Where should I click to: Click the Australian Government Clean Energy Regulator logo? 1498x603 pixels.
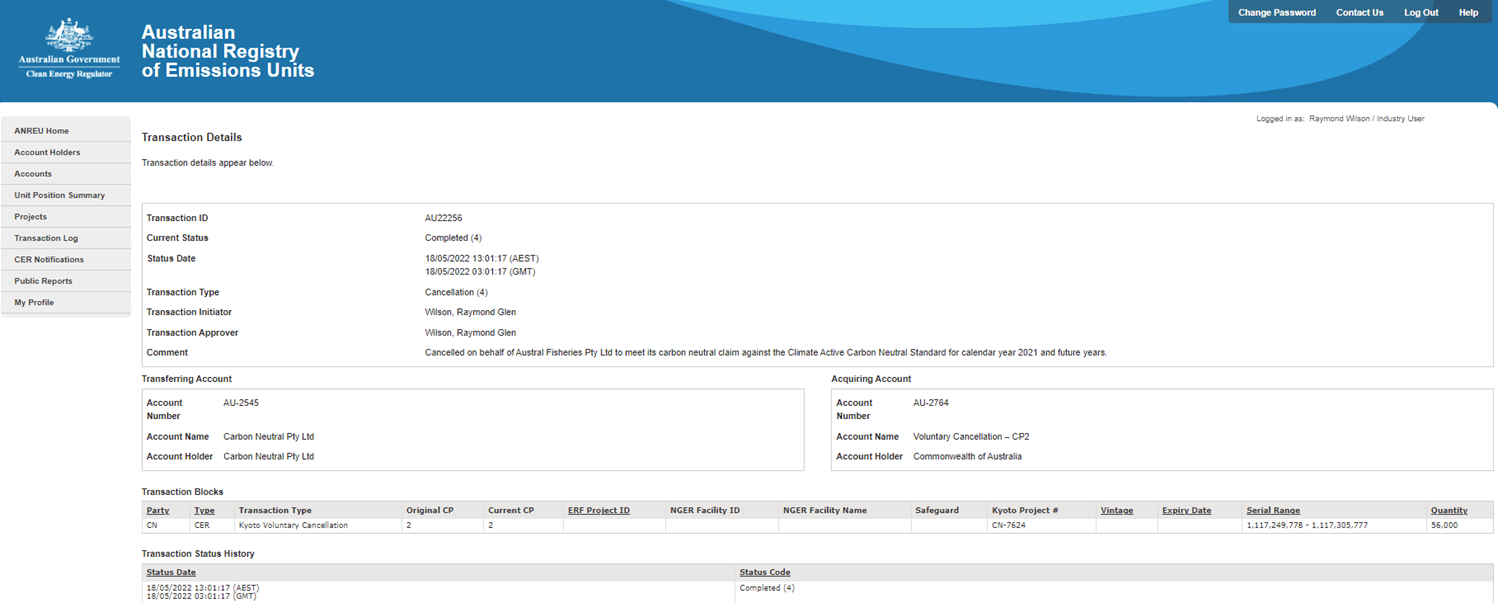[x=69, y=49]
